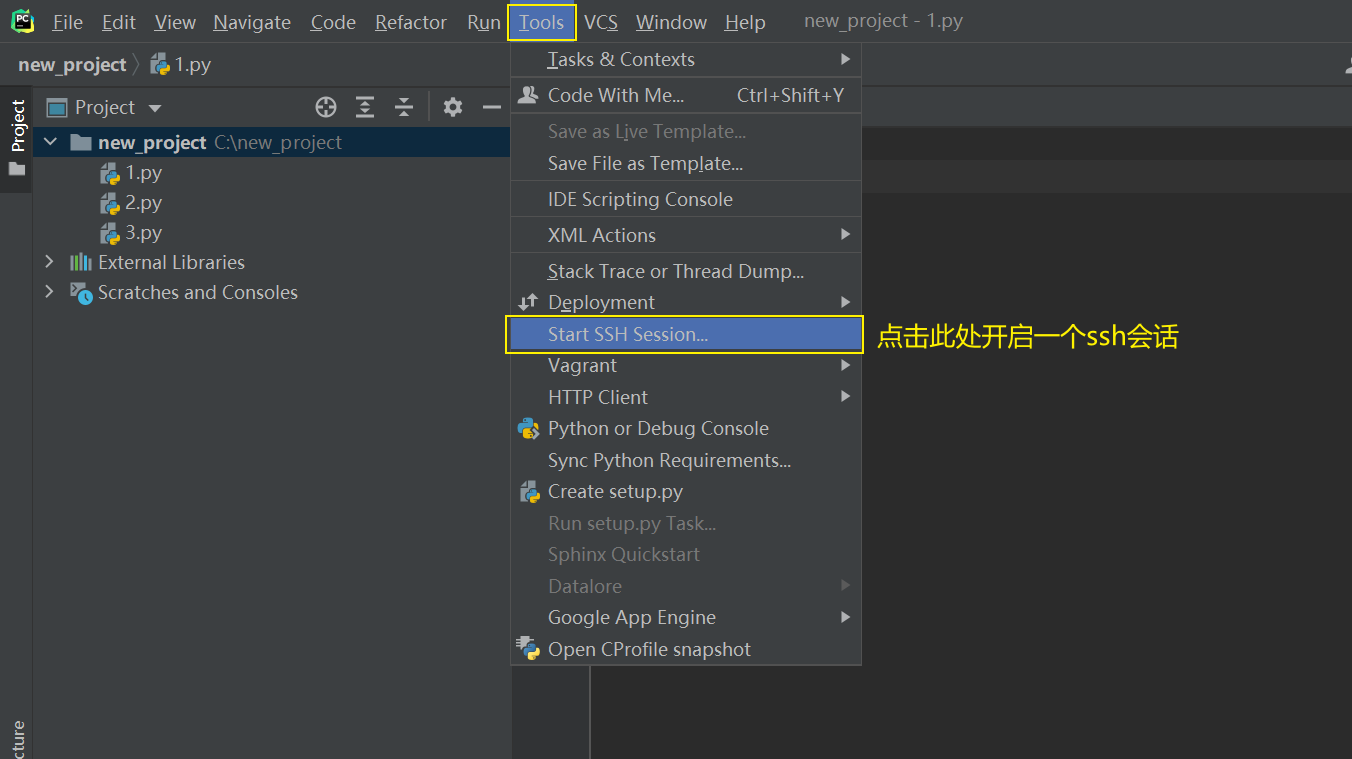Open the Refactor menu

412,22
